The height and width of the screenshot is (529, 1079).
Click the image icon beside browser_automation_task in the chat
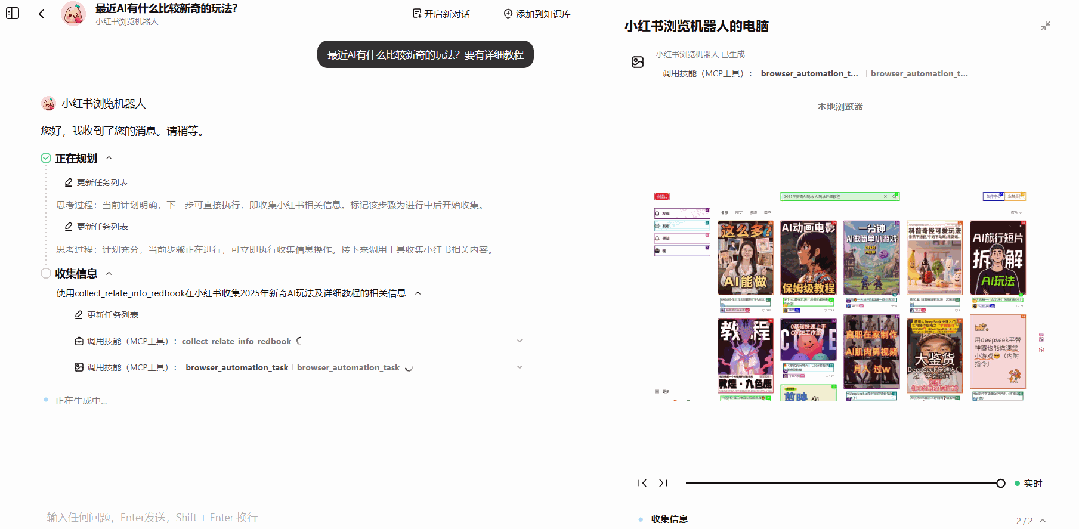point(78,367)
